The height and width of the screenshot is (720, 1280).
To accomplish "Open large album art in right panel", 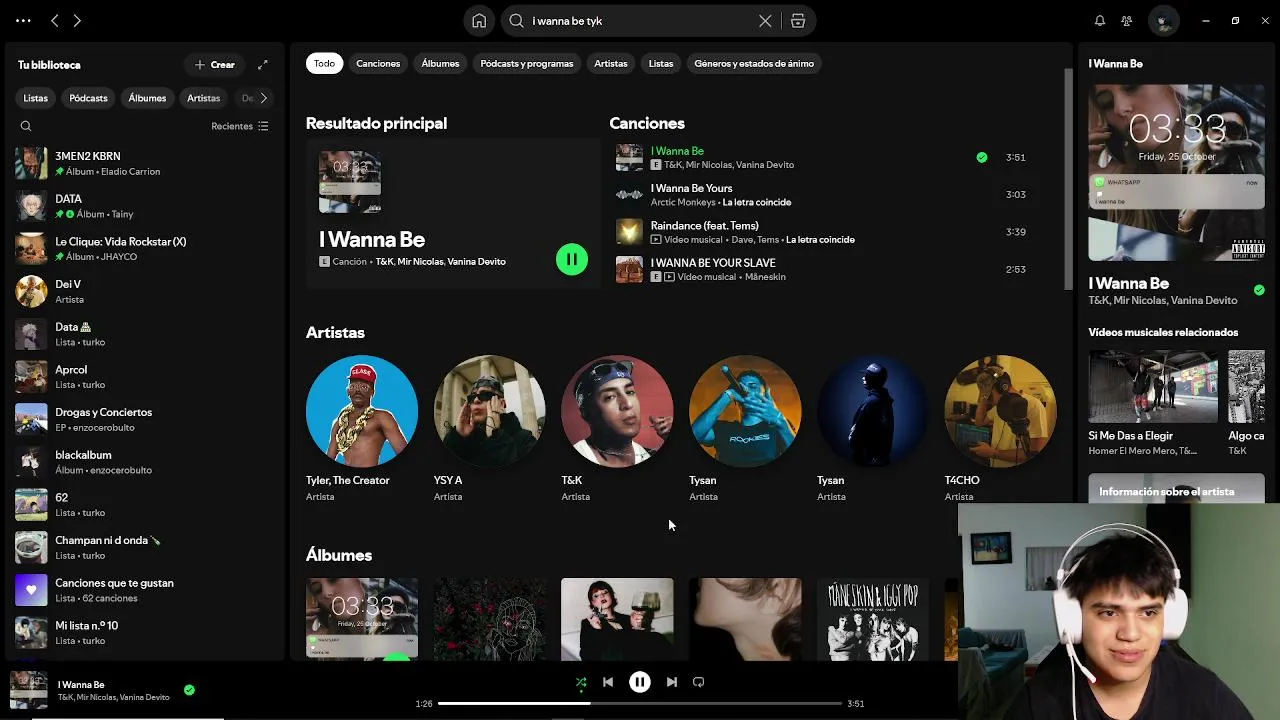I will pyautogui.click(x=1177, y=173).
